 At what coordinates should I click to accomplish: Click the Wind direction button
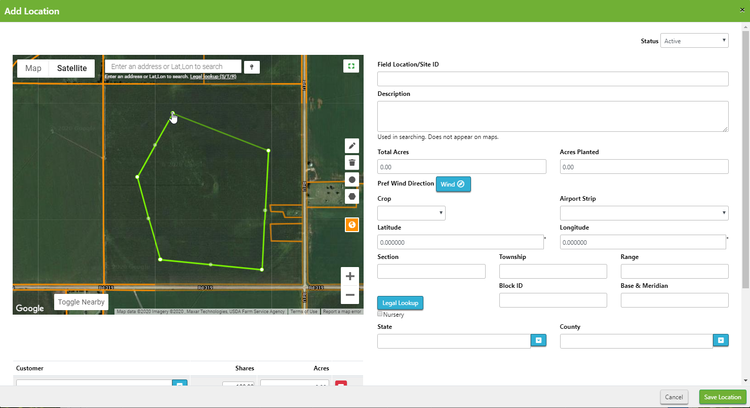[453, 184]
